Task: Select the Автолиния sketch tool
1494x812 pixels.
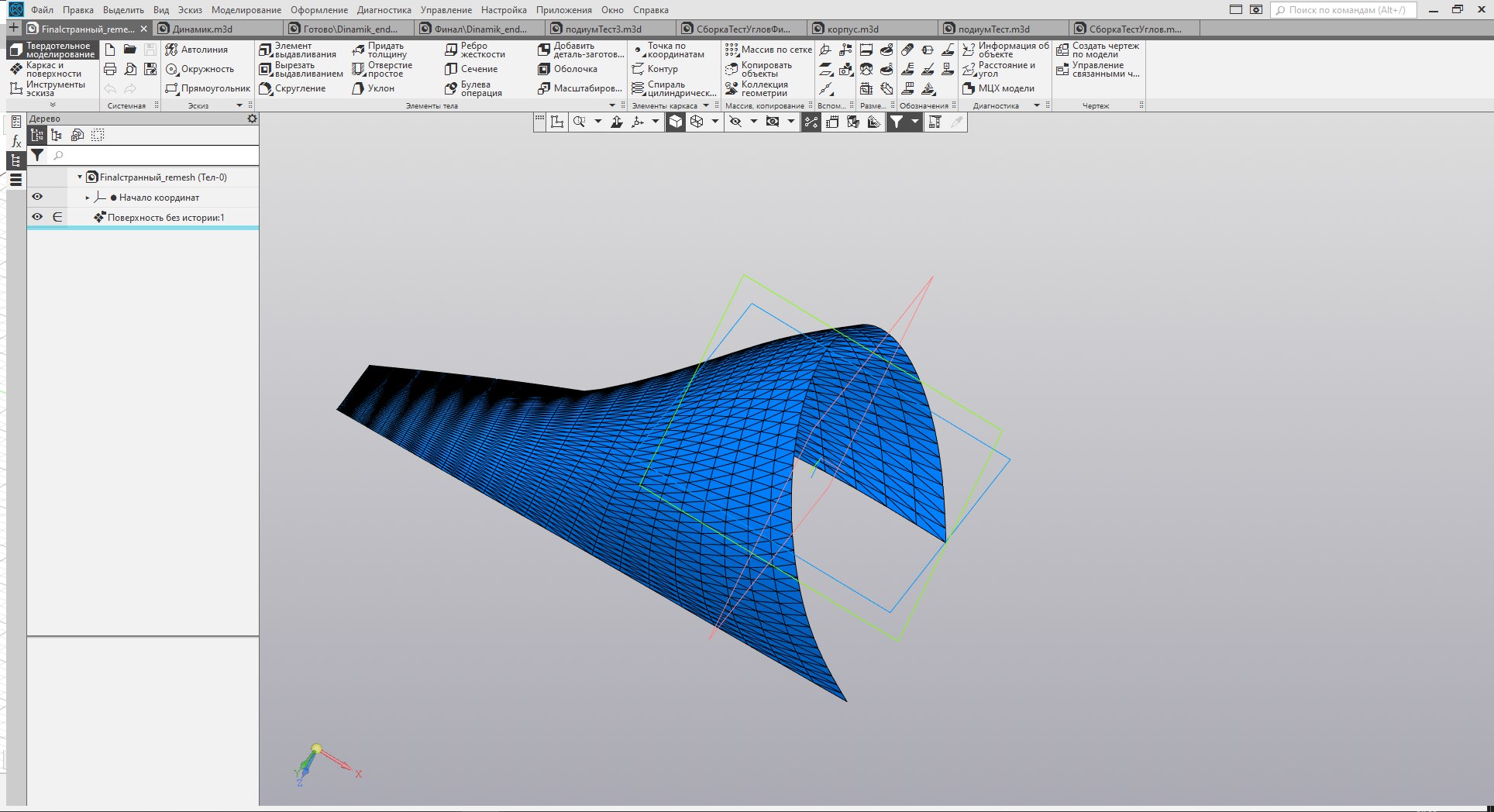Action: pos(197,50)
